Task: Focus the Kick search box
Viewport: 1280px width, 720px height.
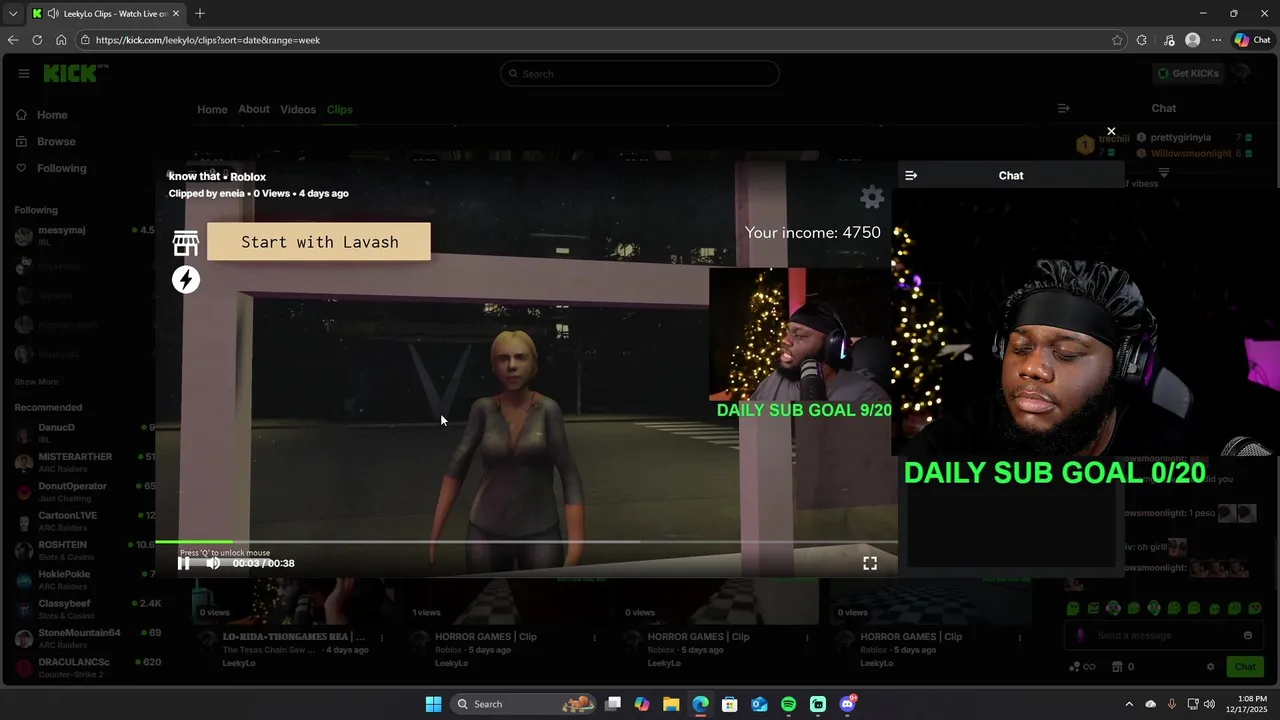Action: pyautogui.click(x=640, y=73)
